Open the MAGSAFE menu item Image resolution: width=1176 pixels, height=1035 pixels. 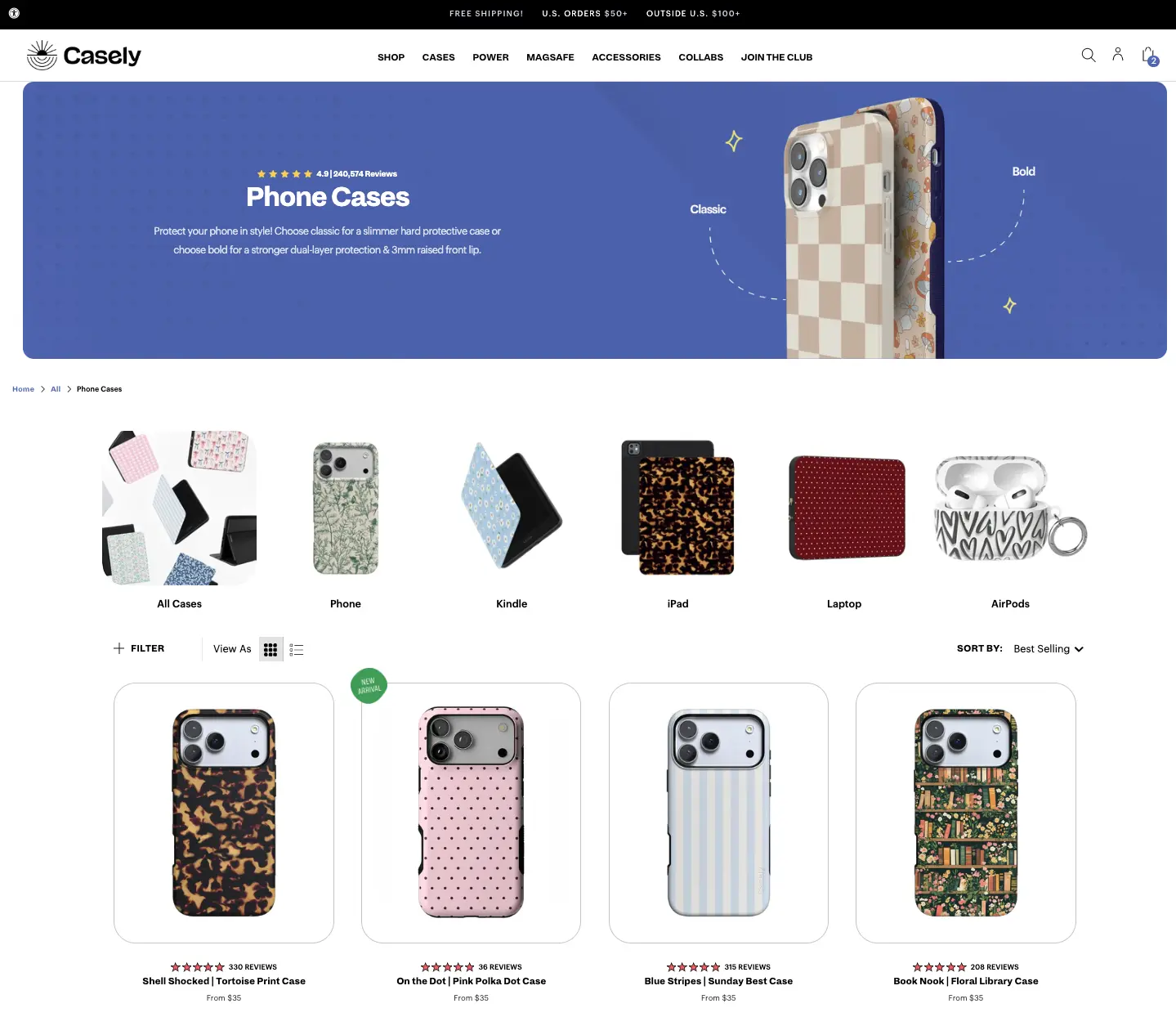550,57
